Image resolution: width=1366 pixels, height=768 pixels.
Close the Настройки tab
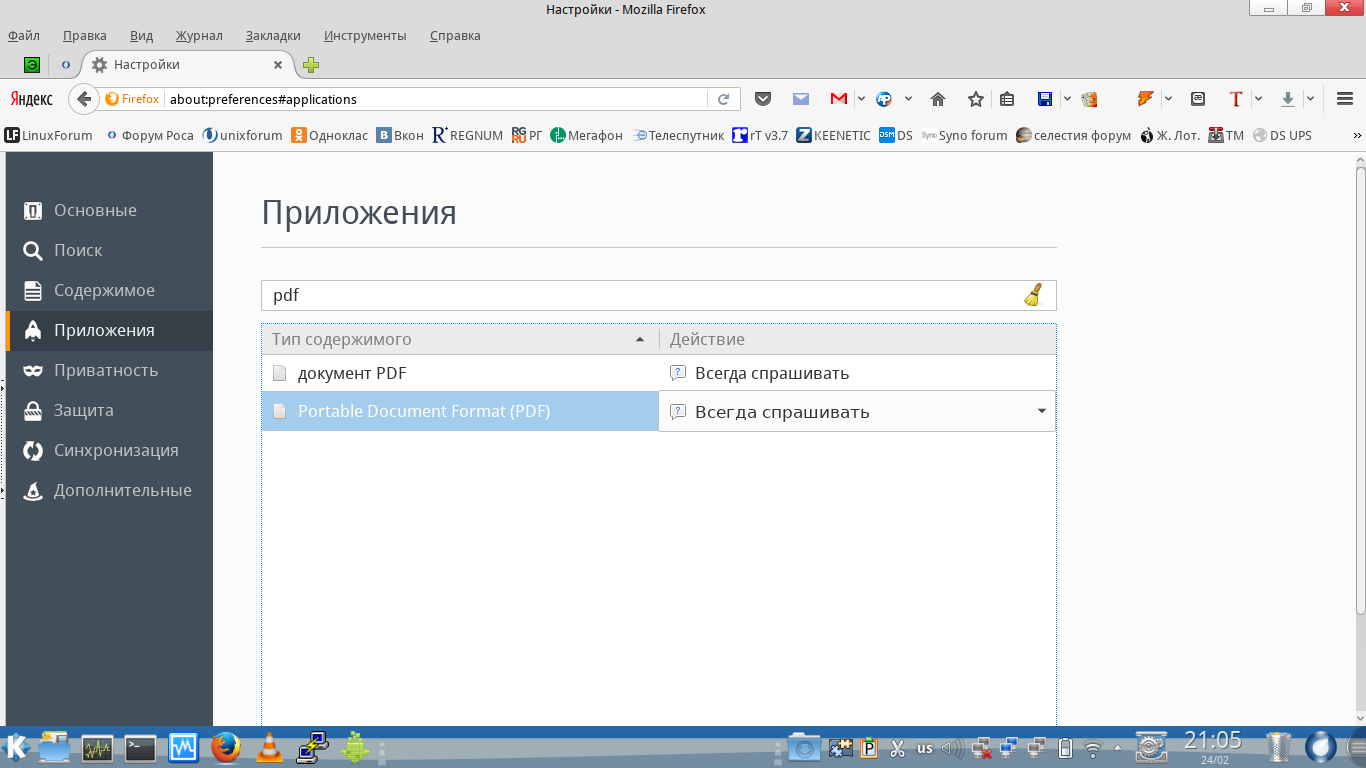click(x=279, y=64)
